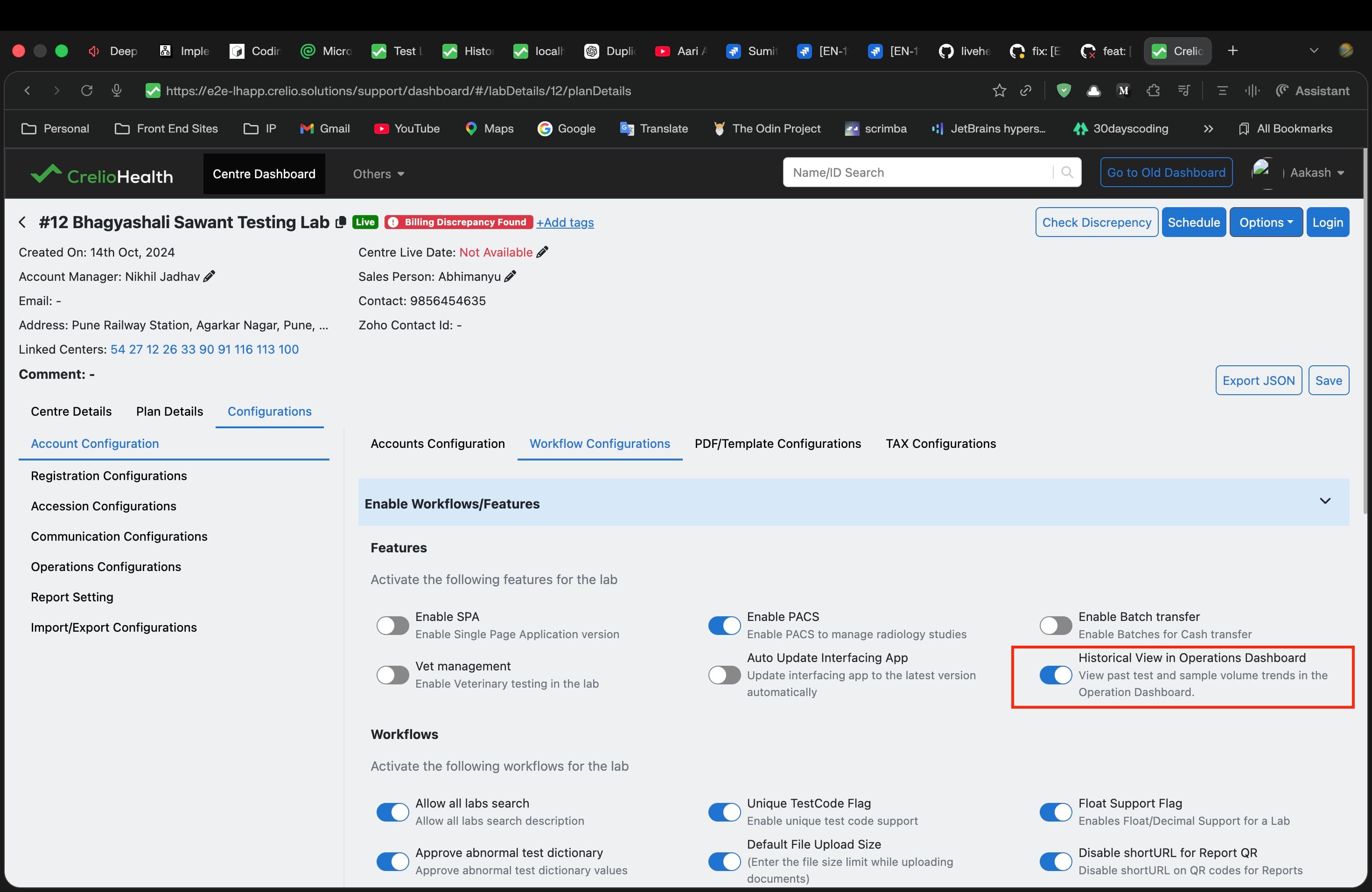Reload the page with the refresh icon
1372x892 pixels.
coord(86,91)
